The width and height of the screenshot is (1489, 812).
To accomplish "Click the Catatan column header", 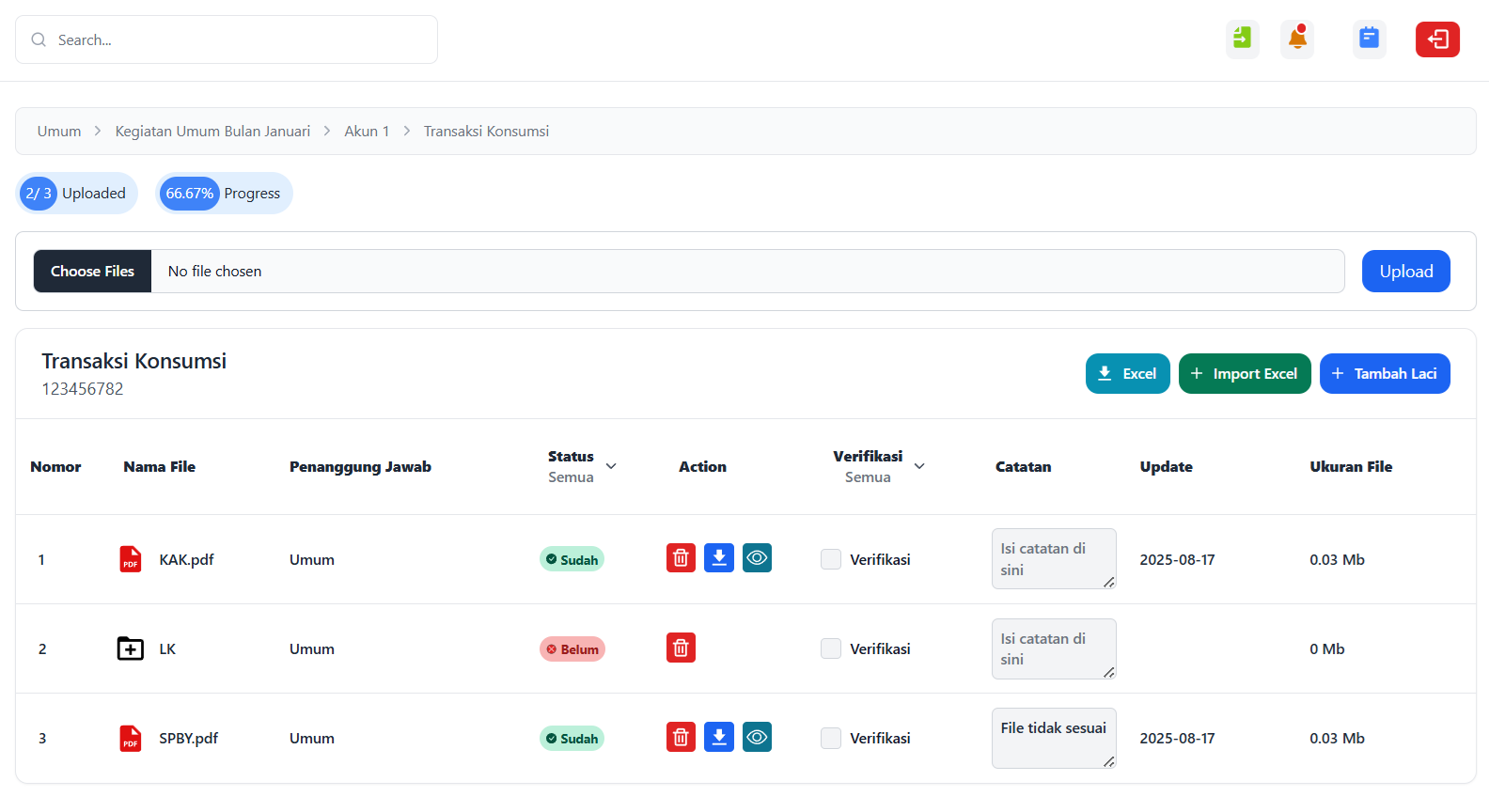I will tap(1023, 466).
